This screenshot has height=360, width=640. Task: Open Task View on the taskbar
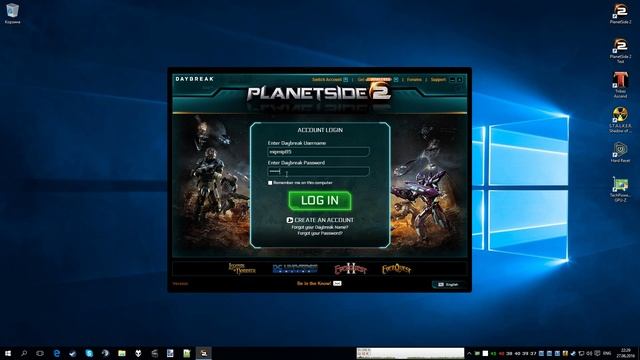tap(40, 353)
